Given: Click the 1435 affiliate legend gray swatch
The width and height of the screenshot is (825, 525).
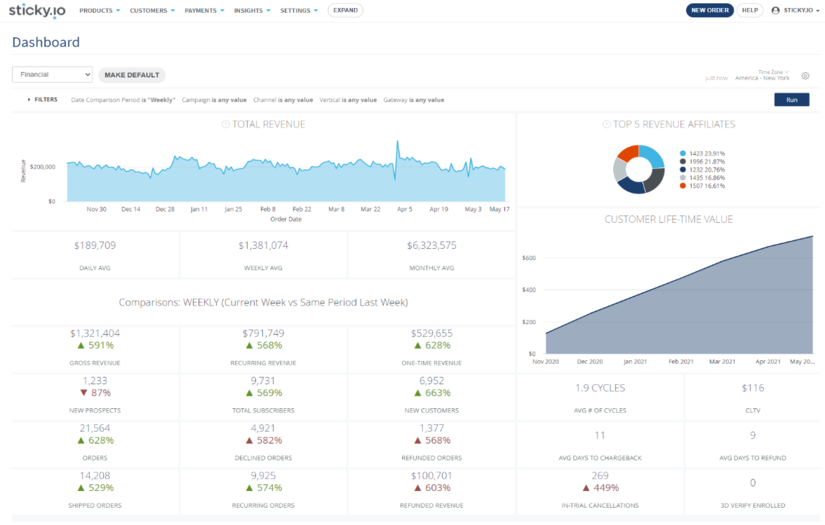Looking at the screenshot, I should point(682,178).
